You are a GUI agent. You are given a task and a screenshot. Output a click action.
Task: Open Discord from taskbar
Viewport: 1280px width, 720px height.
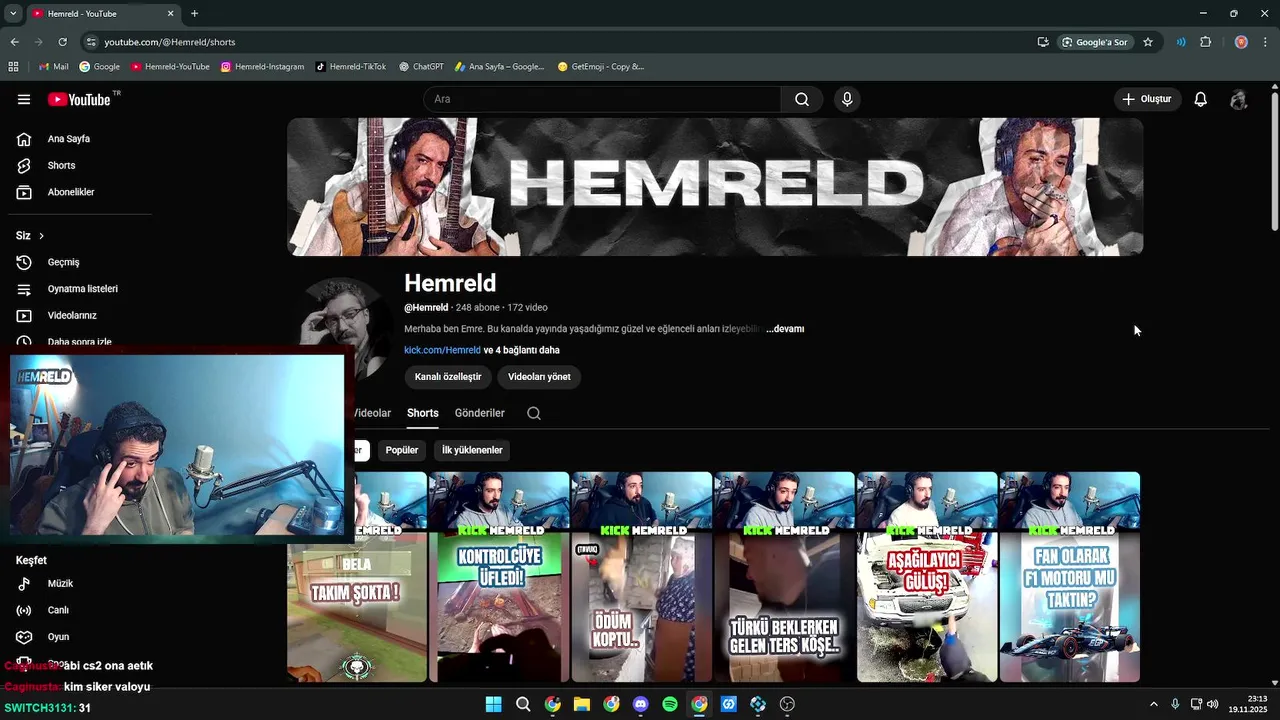[640, 704]
